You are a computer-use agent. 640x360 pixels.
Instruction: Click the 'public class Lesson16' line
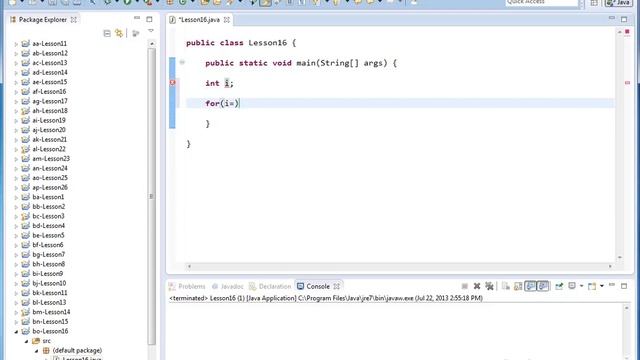[241, 43]
